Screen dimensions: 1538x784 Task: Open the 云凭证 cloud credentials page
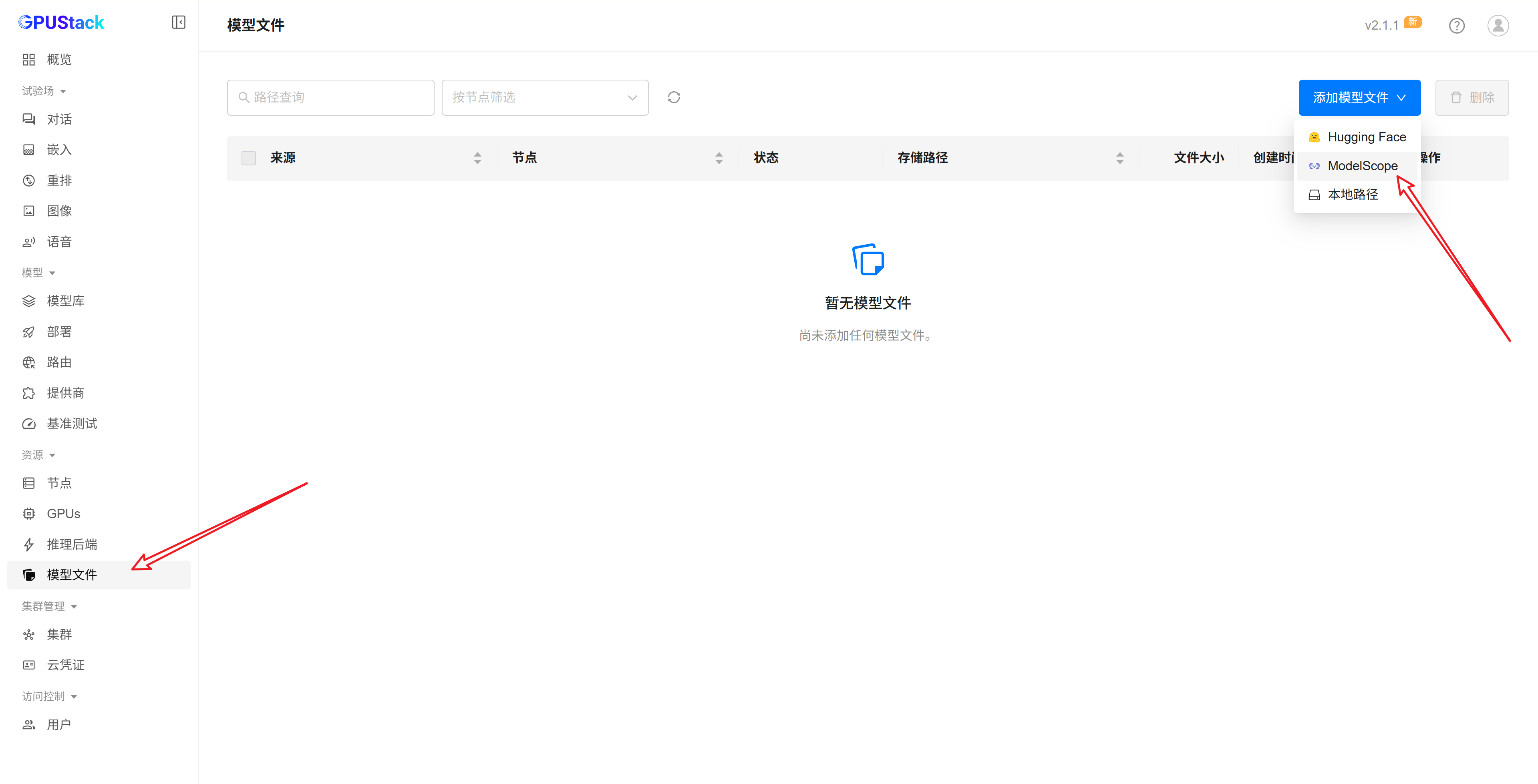point(99,665)
